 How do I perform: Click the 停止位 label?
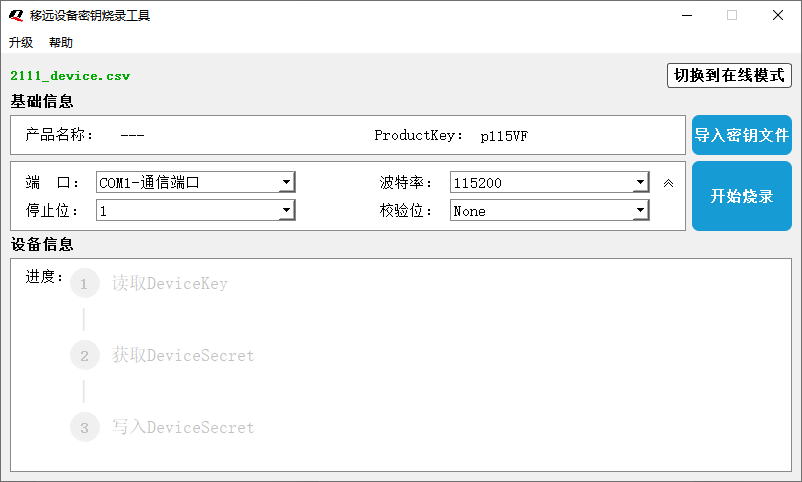(52, 211)
